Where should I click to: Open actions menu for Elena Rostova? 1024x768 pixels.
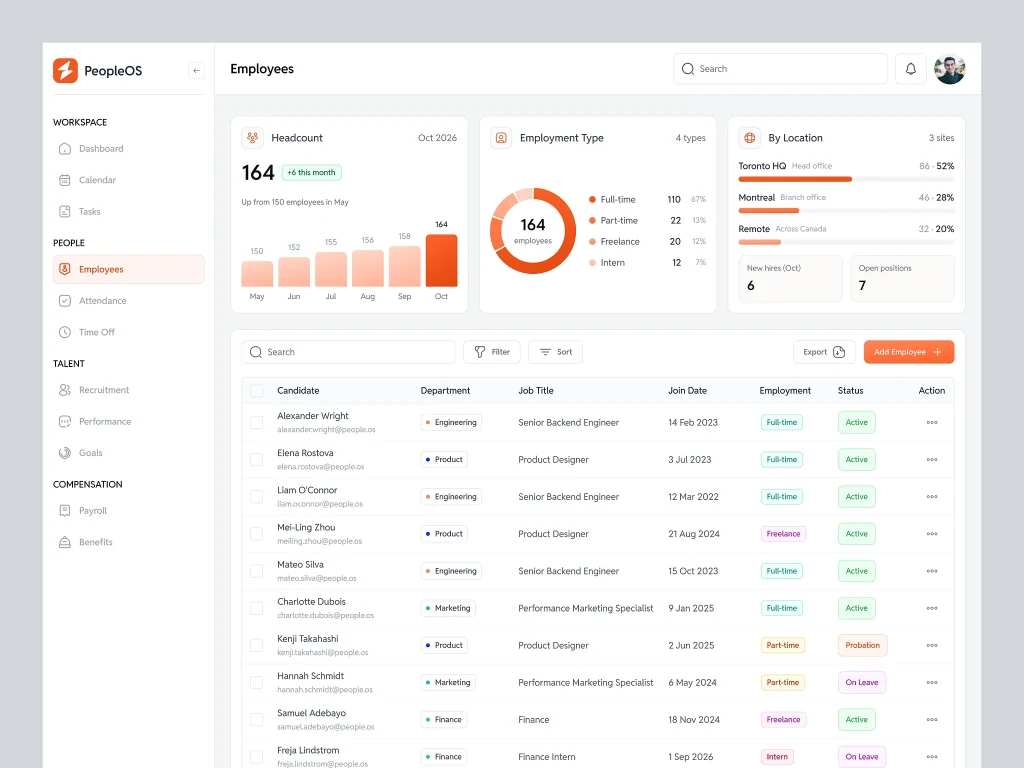pyautogui.click(x=932, y=460)
